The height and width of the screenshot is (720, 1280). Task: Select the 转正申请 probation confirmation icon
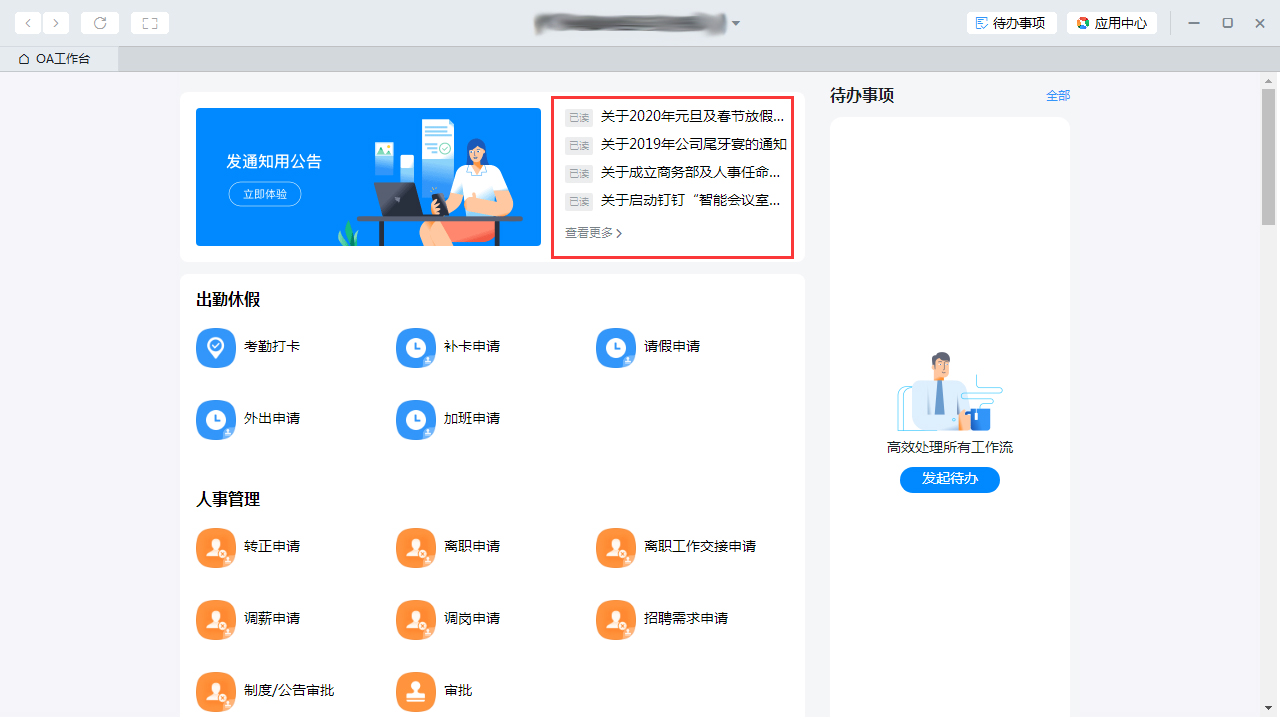pyautogui.click(x=215, y=547)
